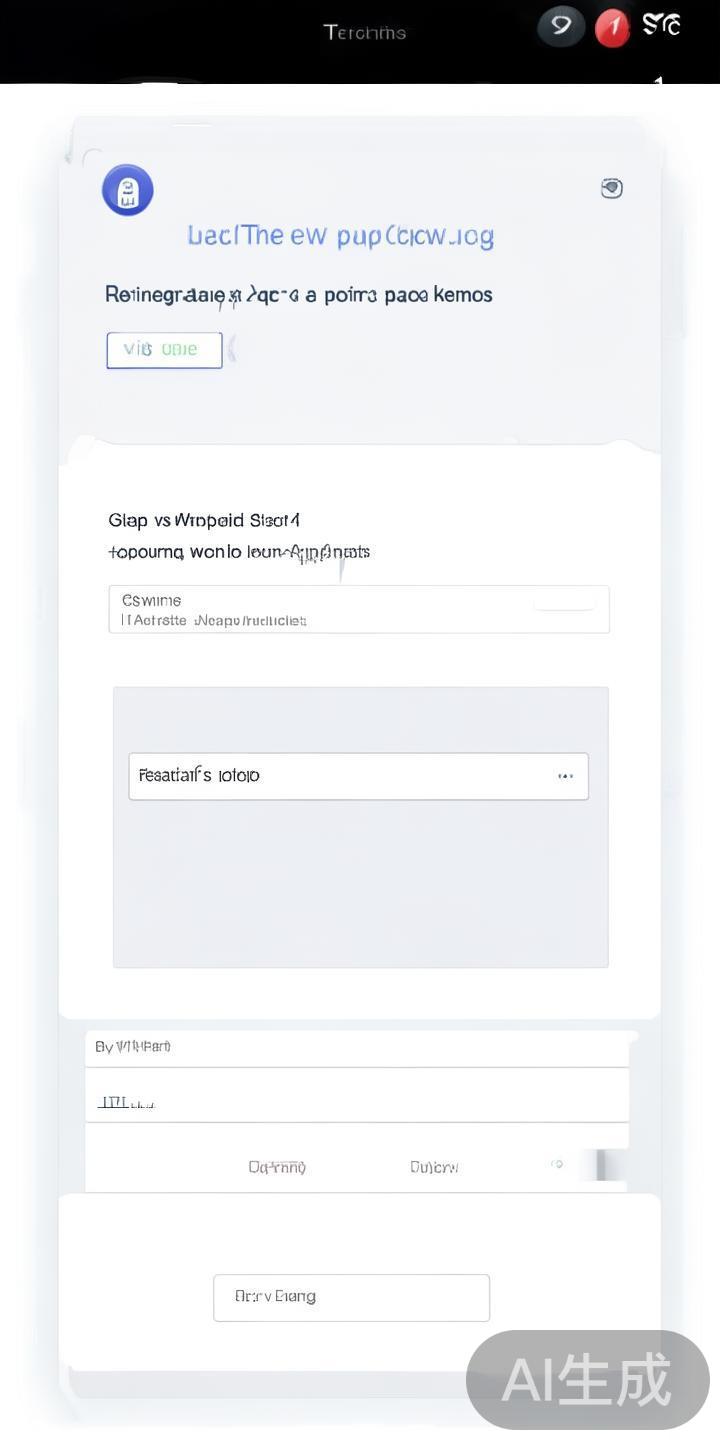Expand the Fesatiarl's iotoio dropdown

pos(358,776)
